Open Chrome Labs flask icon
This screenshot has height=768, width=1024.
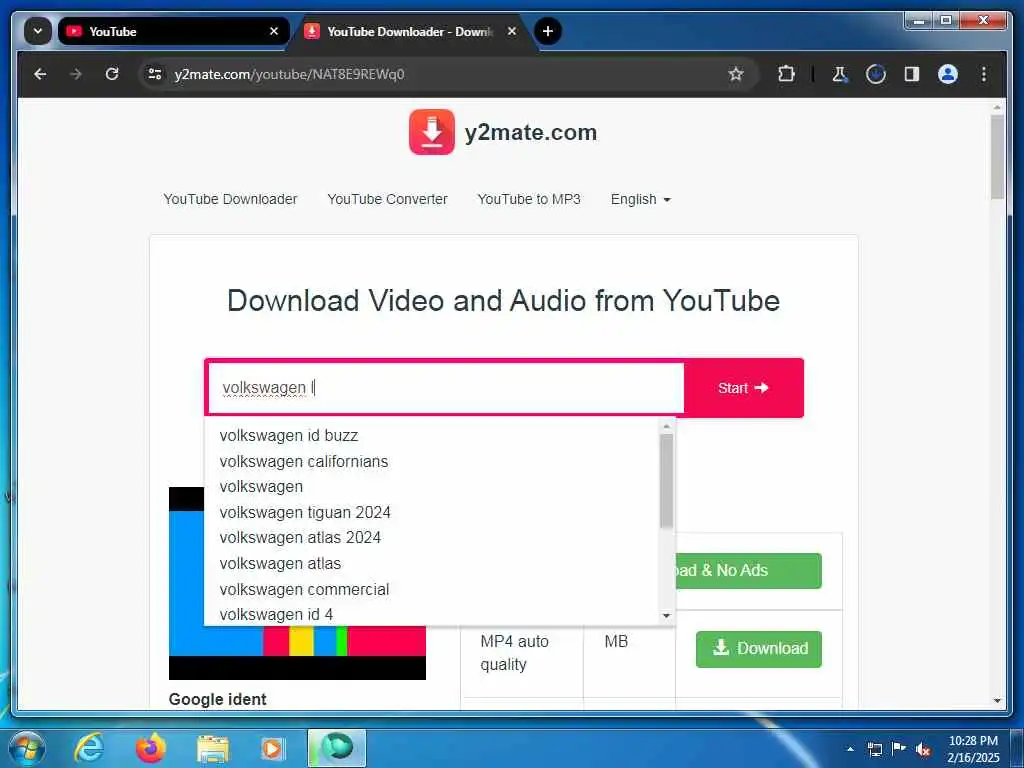[840, 74]
